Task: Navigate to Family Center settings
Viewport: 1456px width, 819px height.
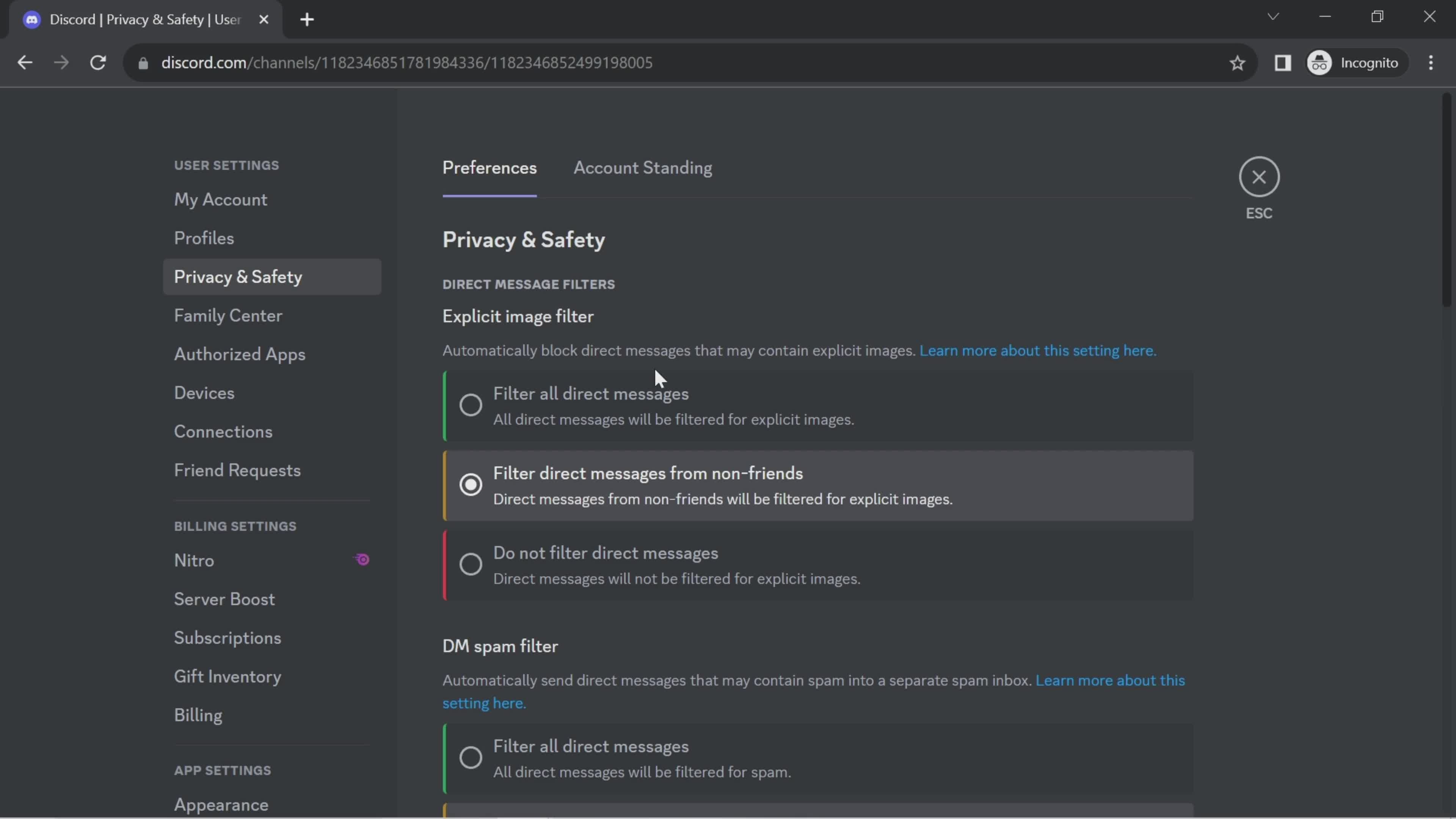Action: pyautogui.click(x=227, y=315)
